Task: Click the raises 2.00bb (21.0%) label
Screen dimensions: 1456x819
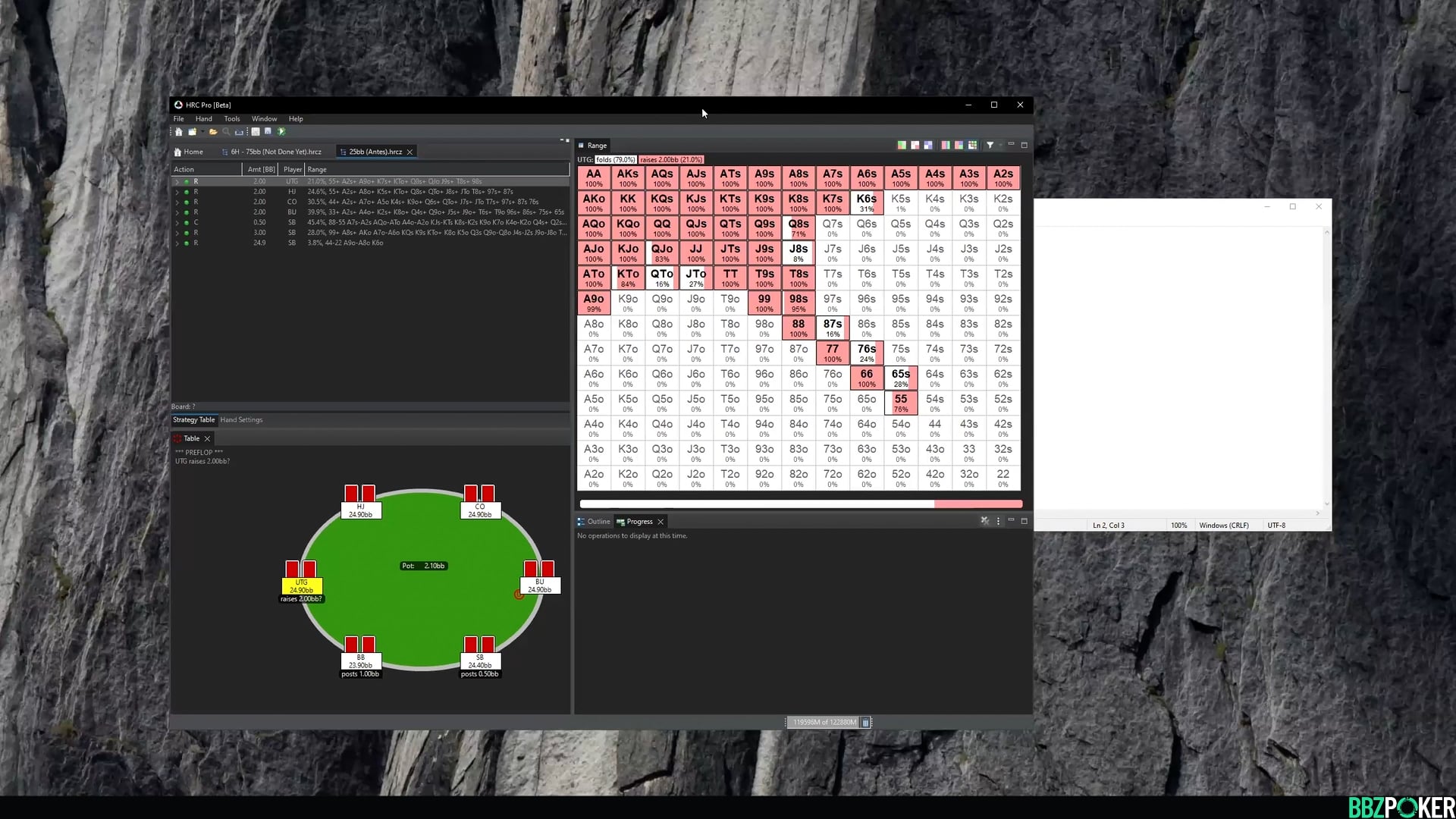Action: [x=671, y=160]
